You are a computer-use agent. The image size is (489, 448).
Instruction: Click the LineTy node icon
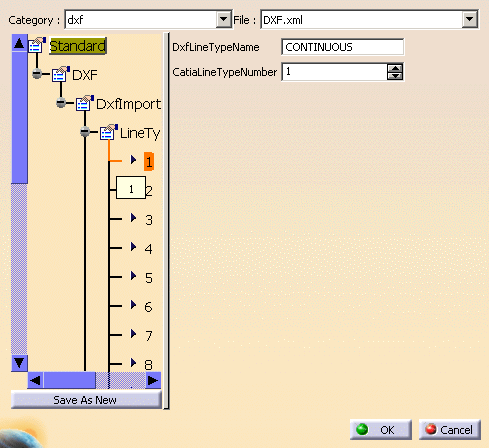(x=109, y=132)
